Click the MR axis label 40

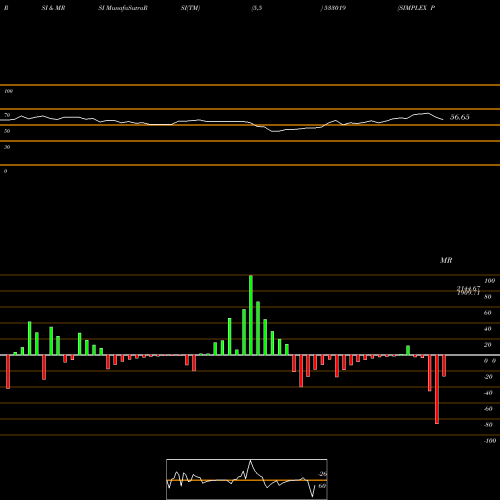(x=487, y=329)
